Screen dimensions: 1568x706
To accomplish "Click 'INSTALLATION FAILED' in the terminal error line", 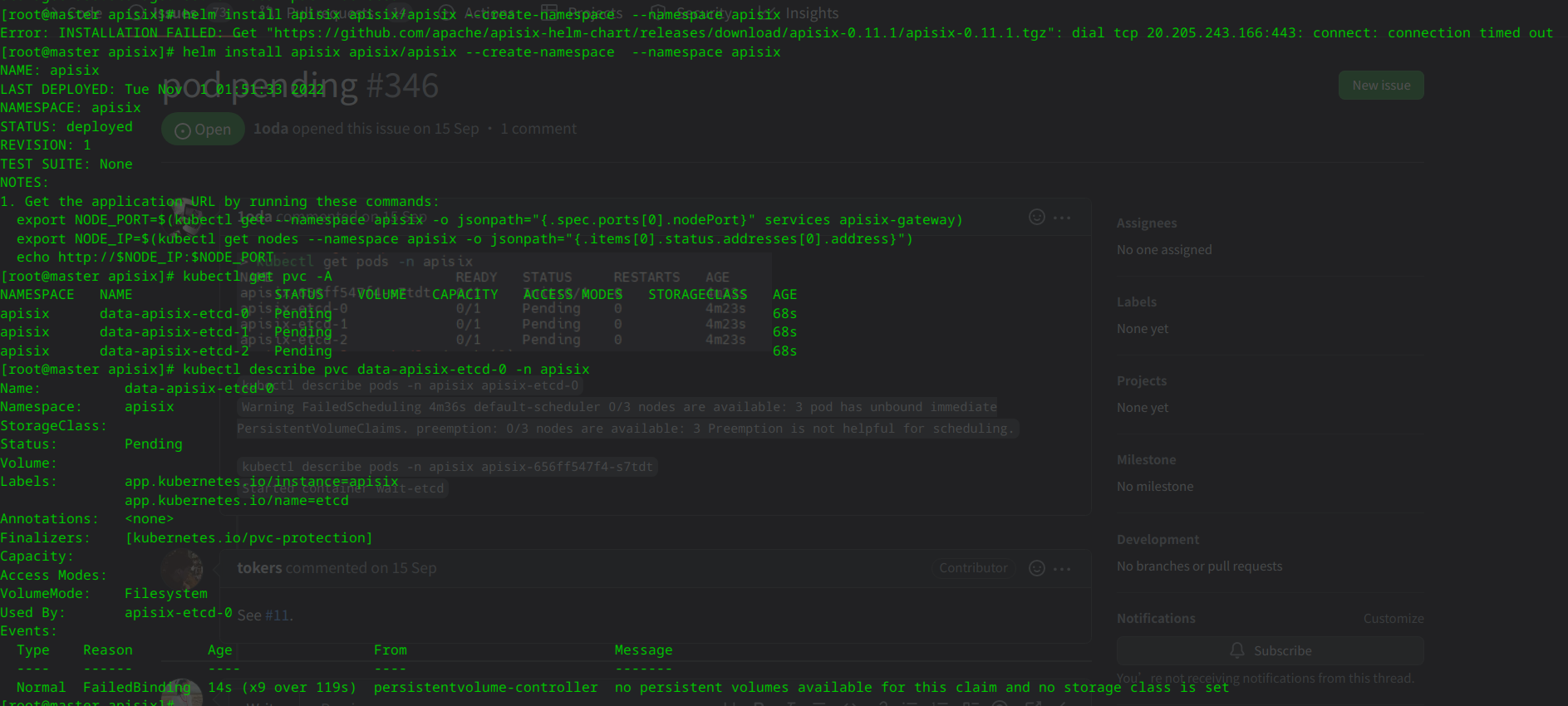I will 137,33.
